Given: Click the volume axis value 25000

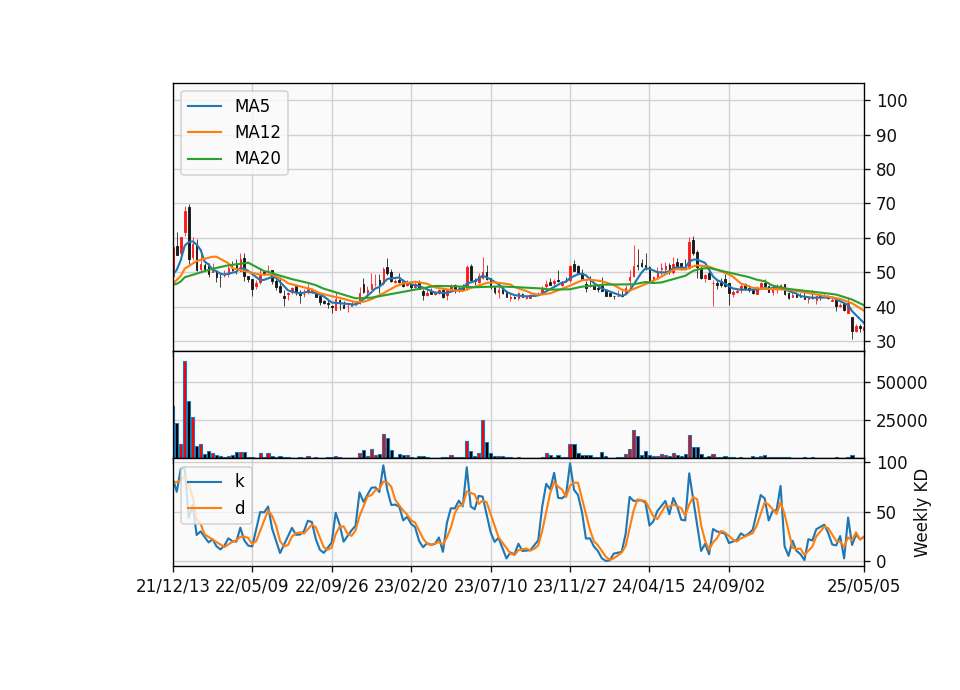Looking at the screenshot, I should [x=902, y=421].
